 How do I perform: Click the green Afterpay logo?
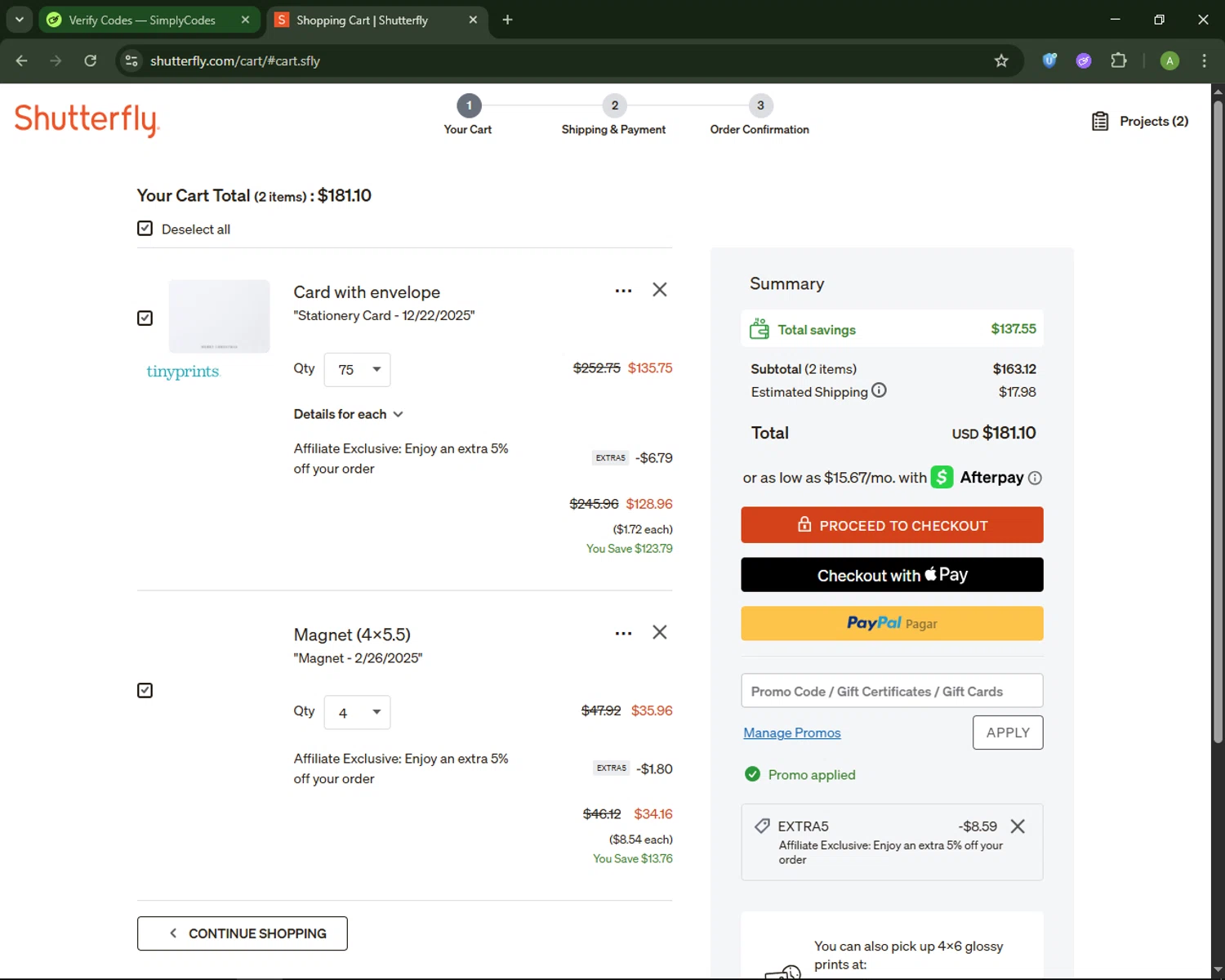tap(942, 477)
